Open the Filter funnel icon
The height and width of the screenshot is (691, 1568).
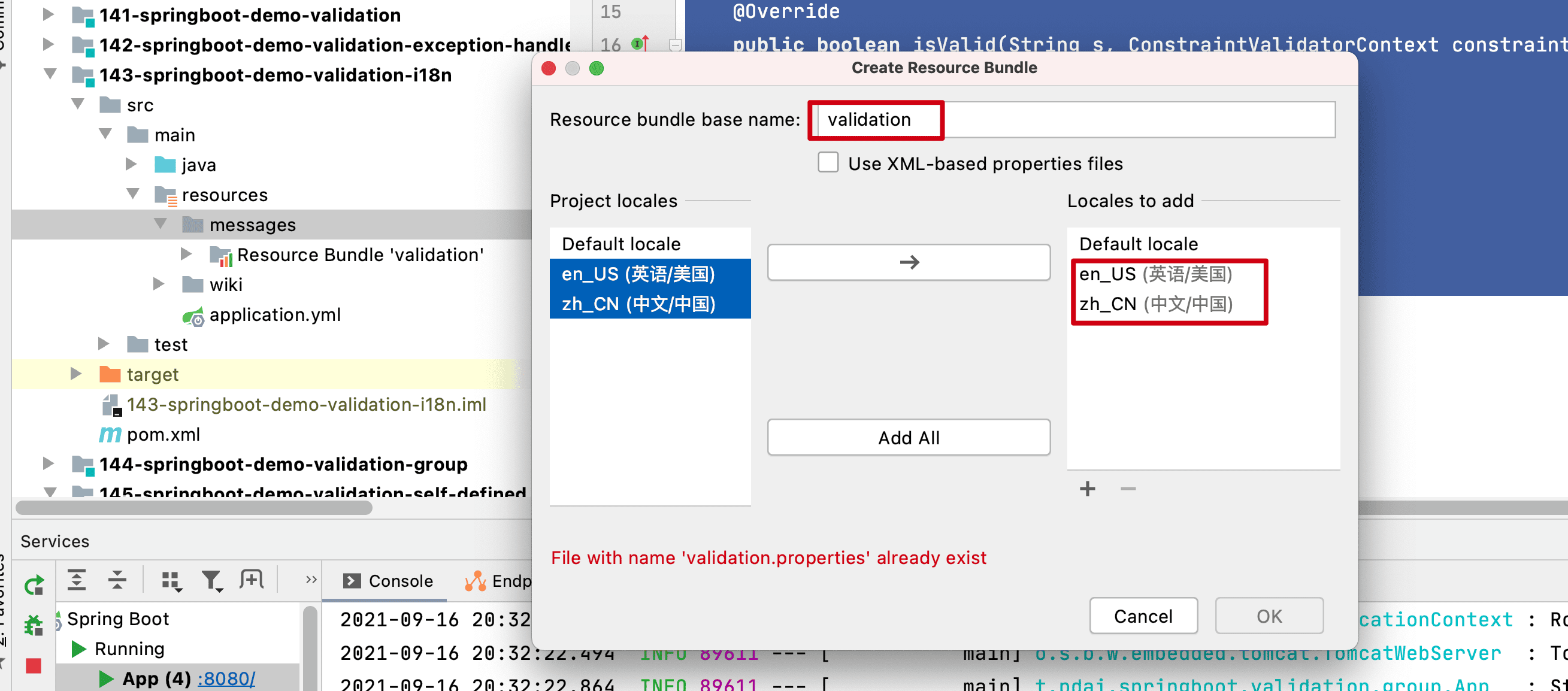212,581
